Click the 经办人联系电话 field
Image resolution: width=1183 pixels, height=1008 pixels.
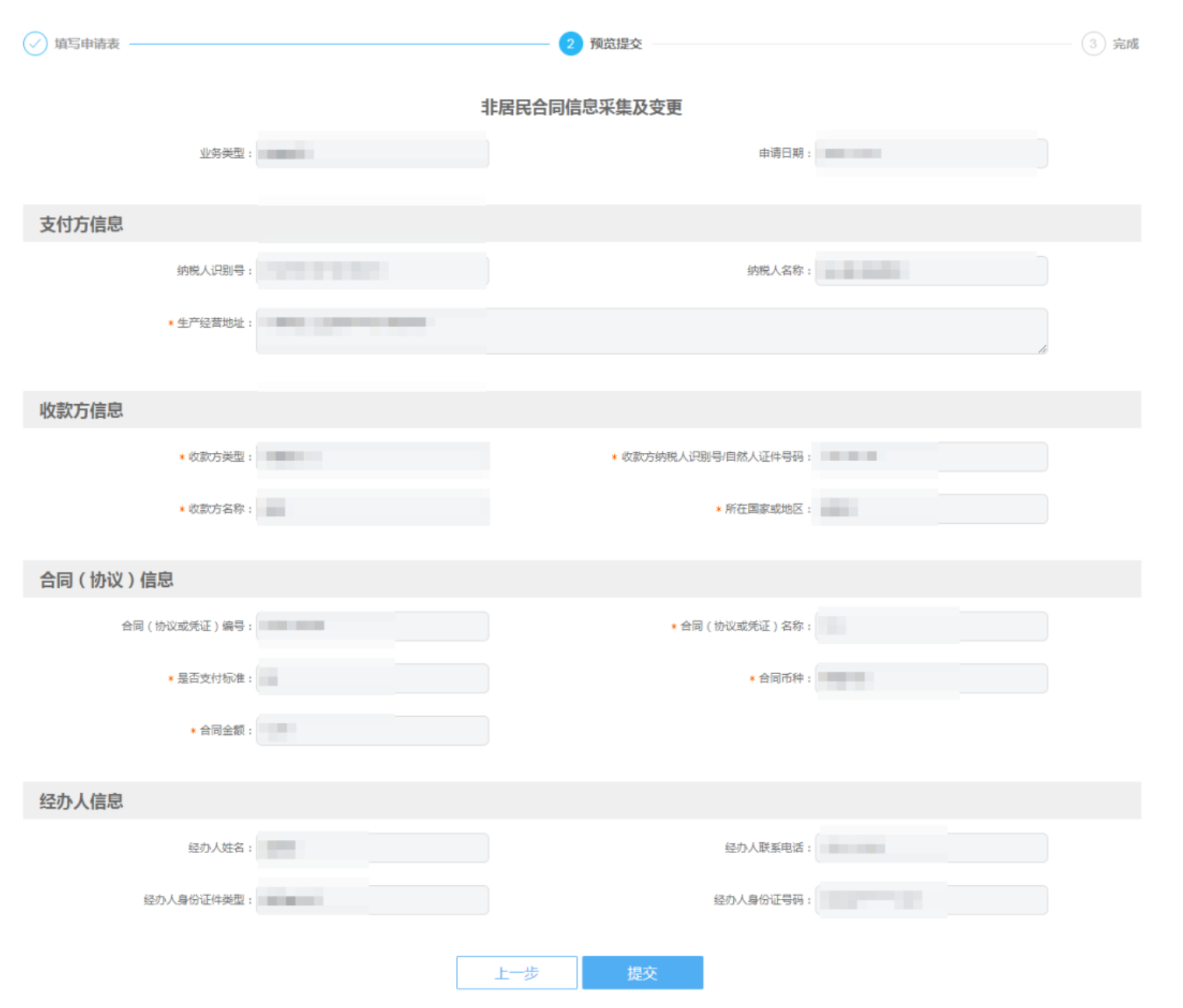click(x=932, y=848)
